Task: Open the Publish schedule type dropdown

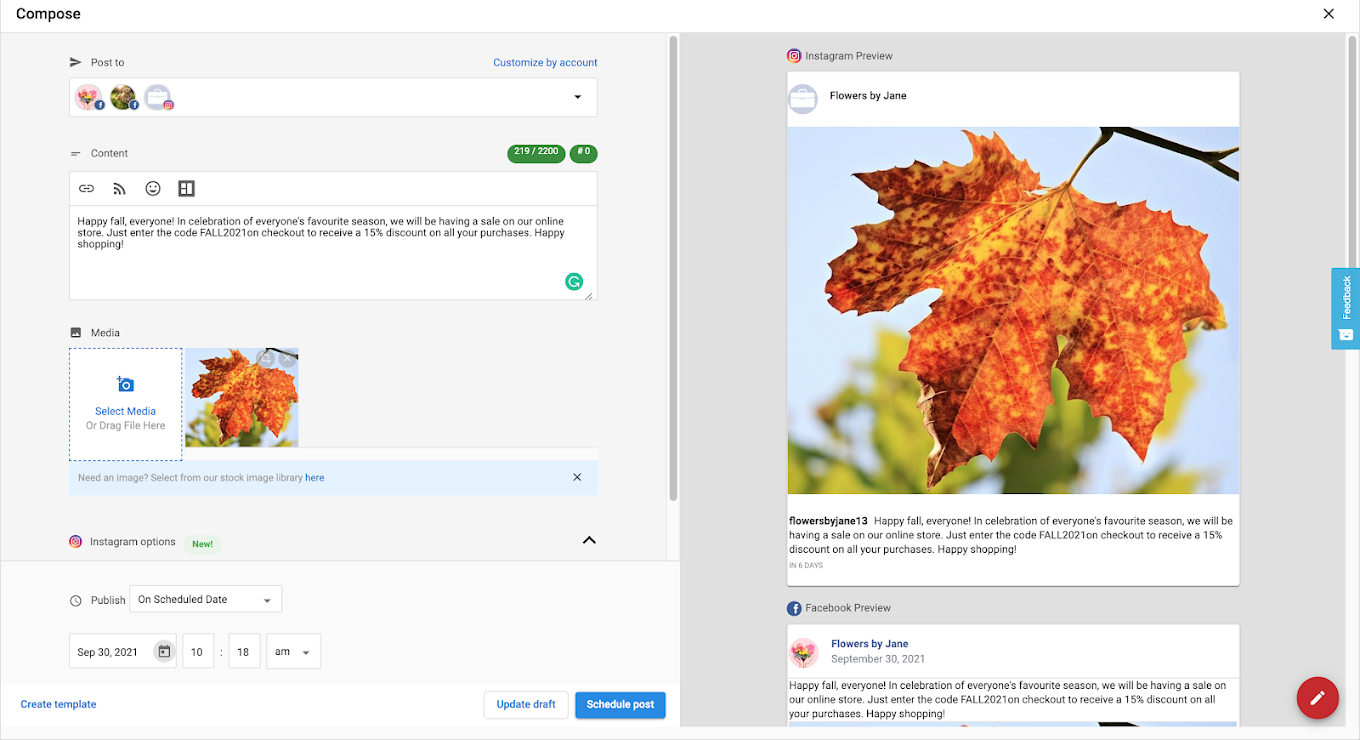Action: (x=206, y=600)
